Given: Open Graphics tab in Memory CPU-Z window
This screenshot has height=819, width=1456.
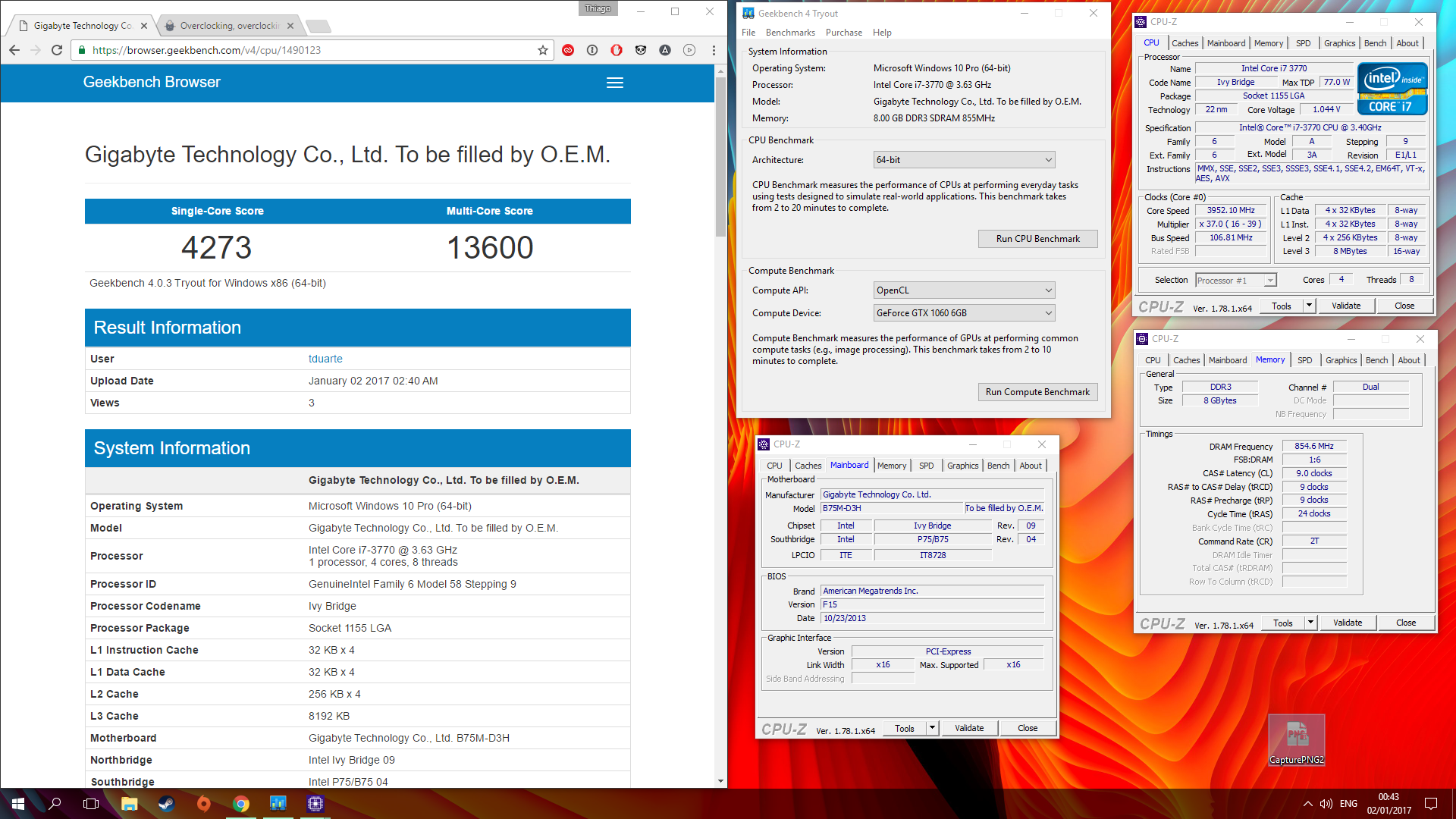Looking at the screenshot, I should click(x=1341, y=360).
